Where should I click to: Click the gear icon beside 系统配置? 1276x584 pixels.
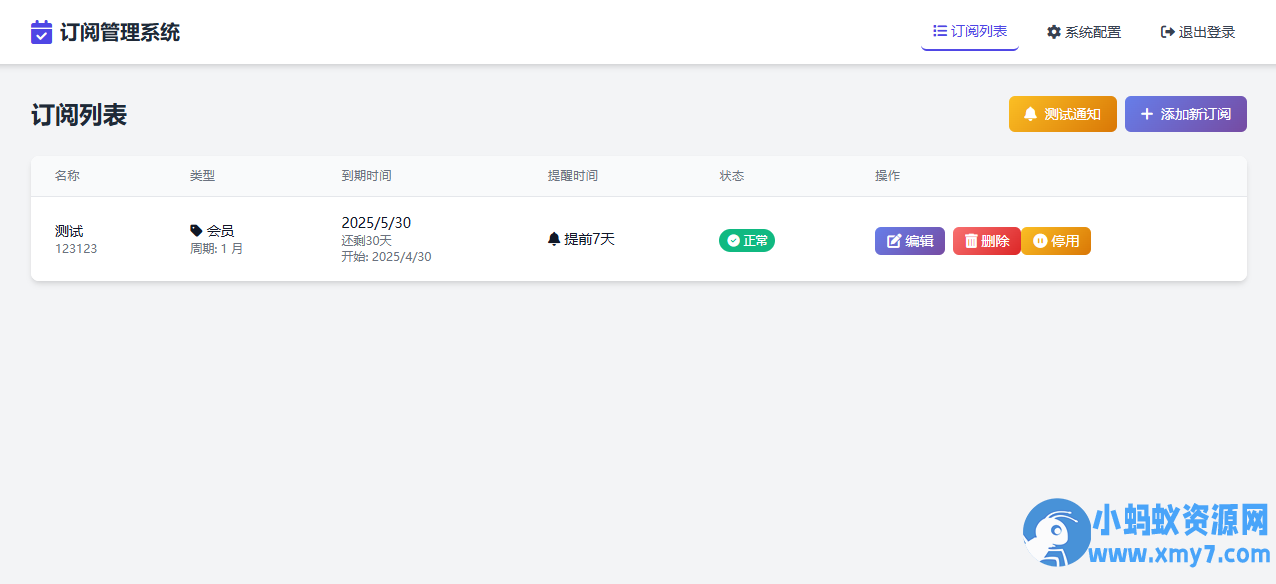click(x=1052, y=31)
